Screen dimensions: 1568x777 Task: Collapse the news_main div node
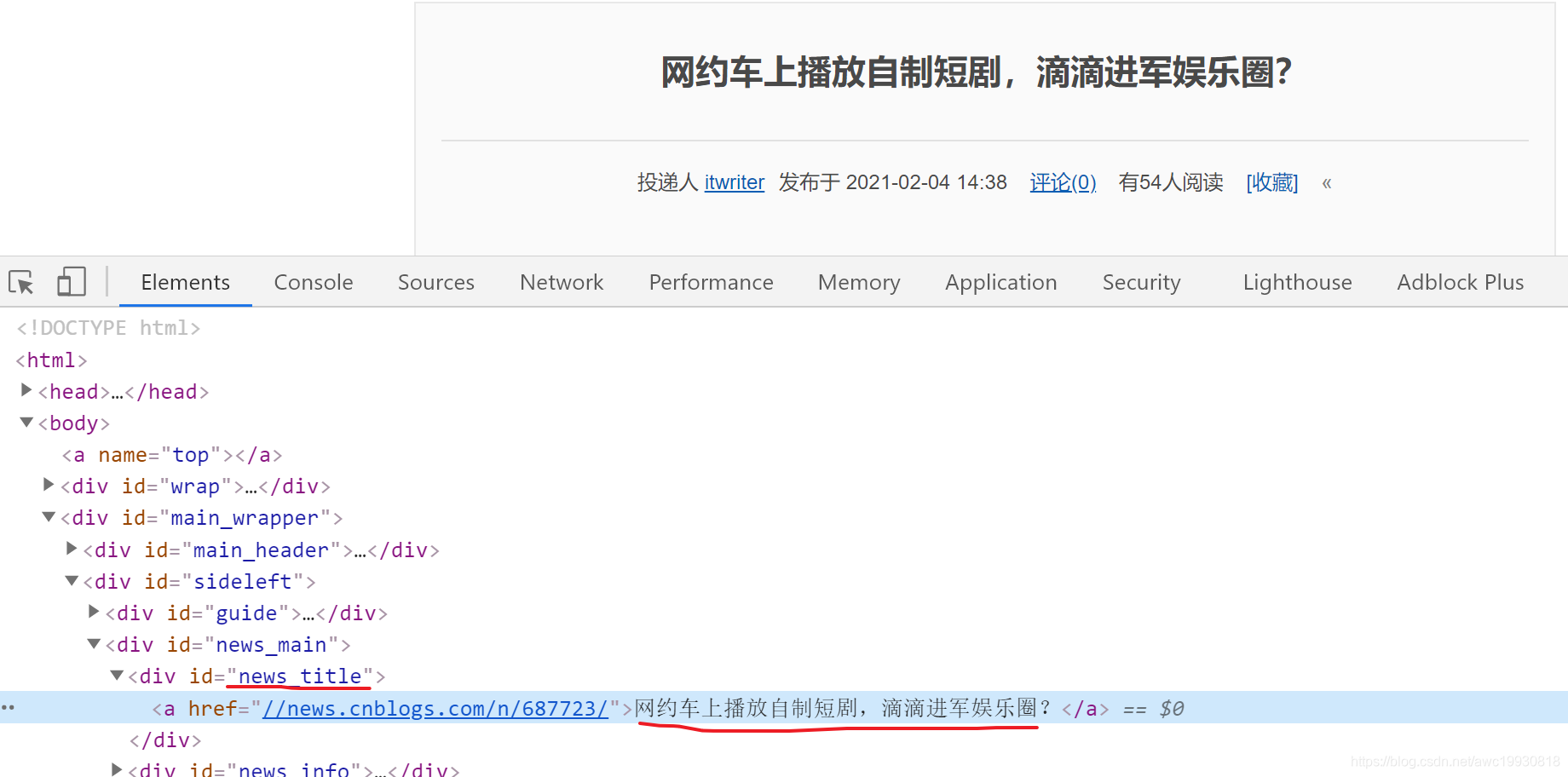click(94, 644)
